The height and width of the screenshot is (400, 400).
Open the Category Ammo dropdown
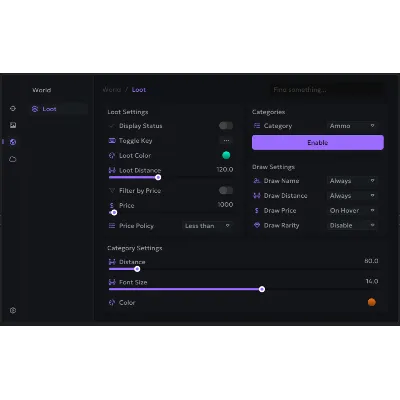point(352,126)
